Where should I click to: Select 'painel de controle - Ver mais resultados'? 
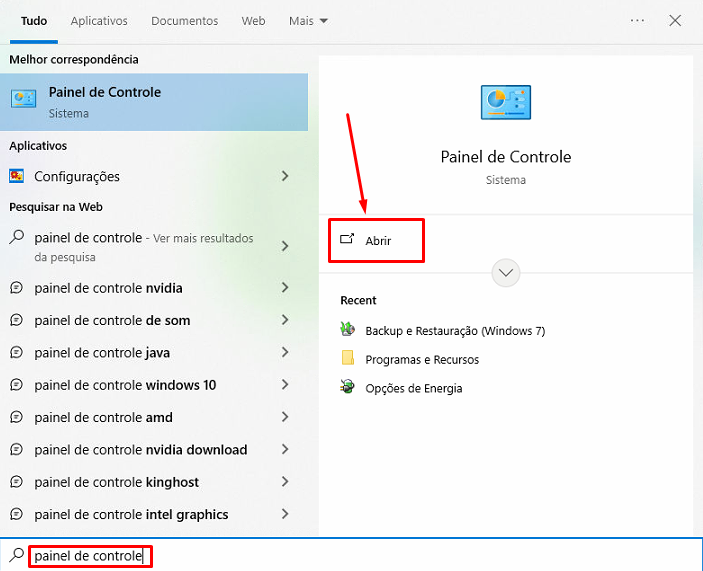[154, 247]
